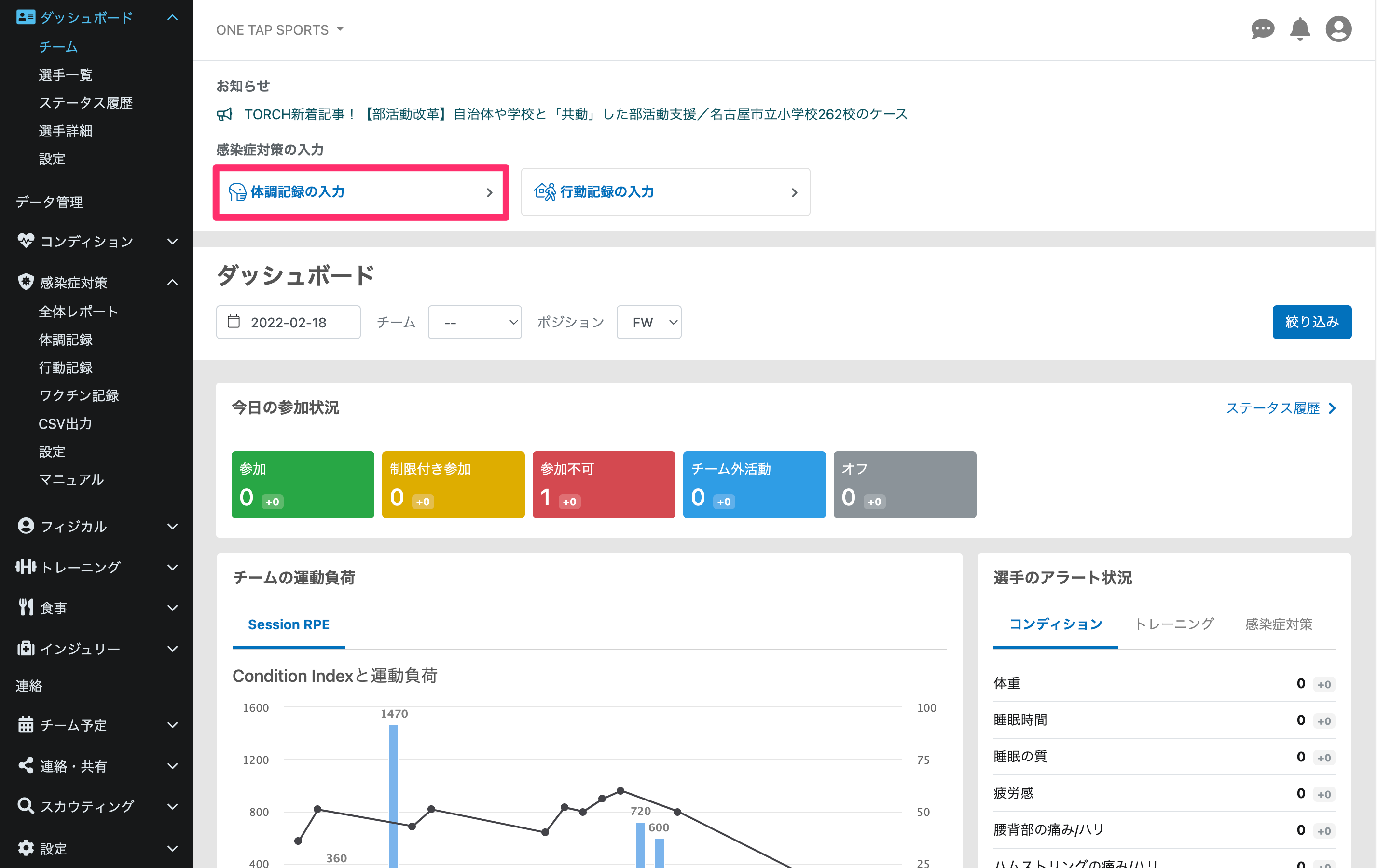Expand the インジュリー sidebar chevron
This screenshot has height=868, width=1377.
point(172,649)
